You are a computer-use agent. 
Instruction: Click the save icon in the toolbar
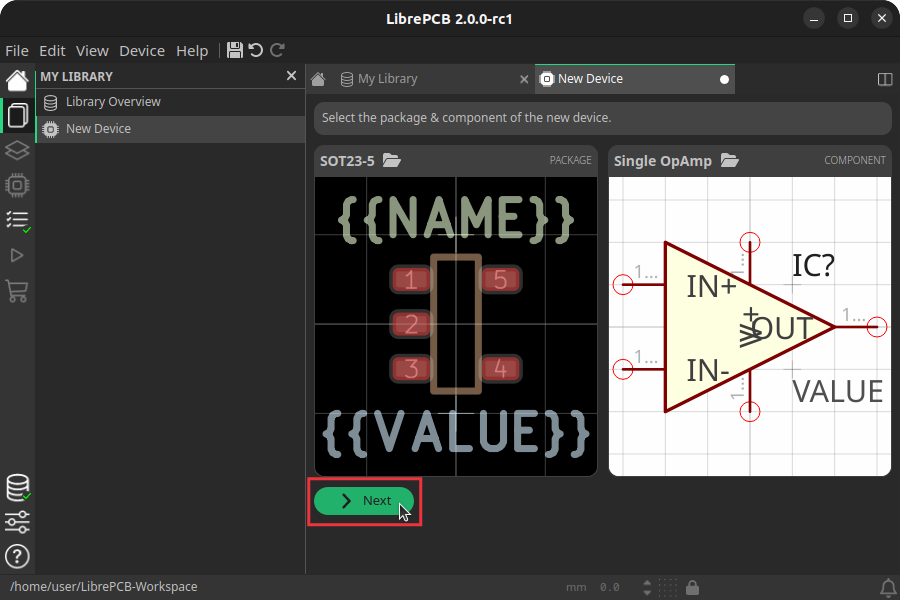pos(235,50)
